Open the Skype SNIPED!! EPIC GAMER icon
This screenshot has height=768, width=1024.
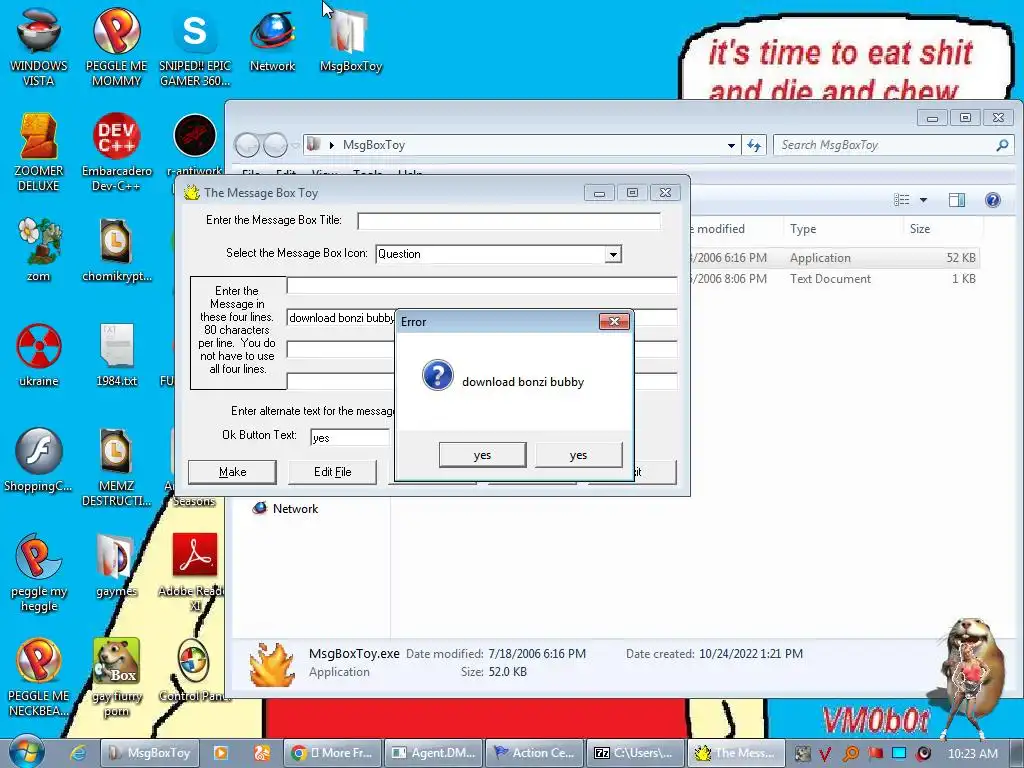195,46
